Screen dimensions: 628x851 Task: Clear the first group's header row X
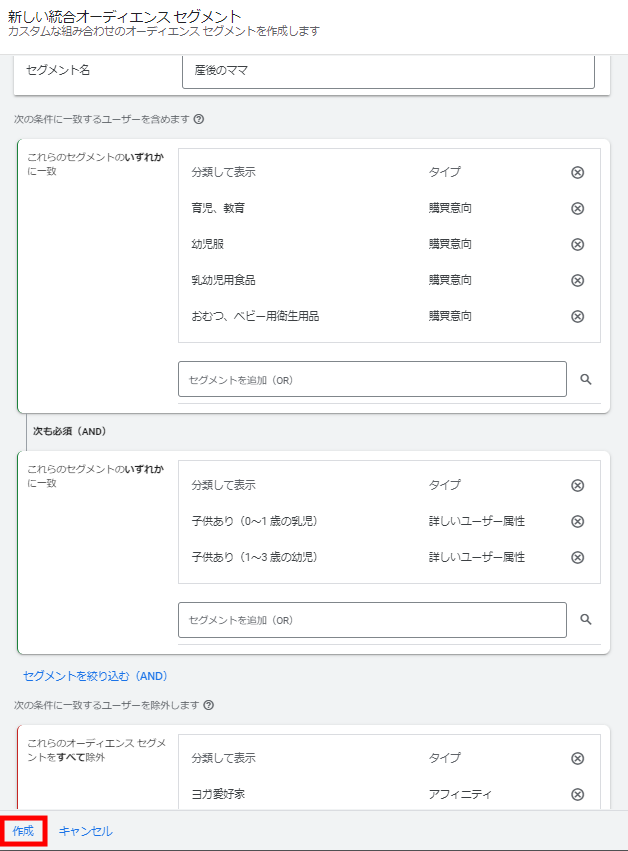click(577, 172)
